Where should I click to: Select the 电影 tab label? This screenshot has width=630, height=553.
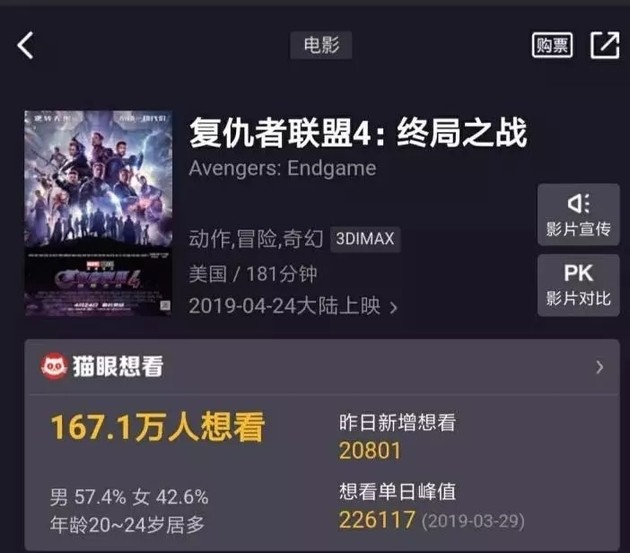click(321, 45)
